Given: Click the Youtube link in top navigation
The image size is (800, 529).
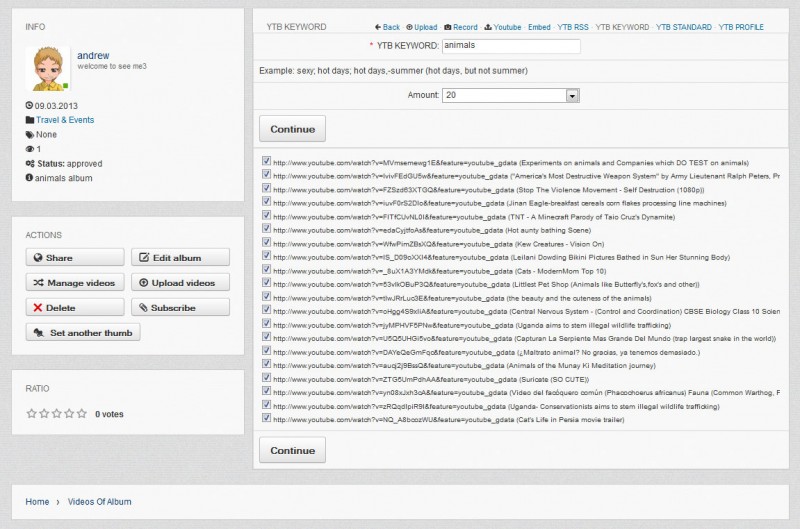Looking at the screenshot, I should [507, 27].
